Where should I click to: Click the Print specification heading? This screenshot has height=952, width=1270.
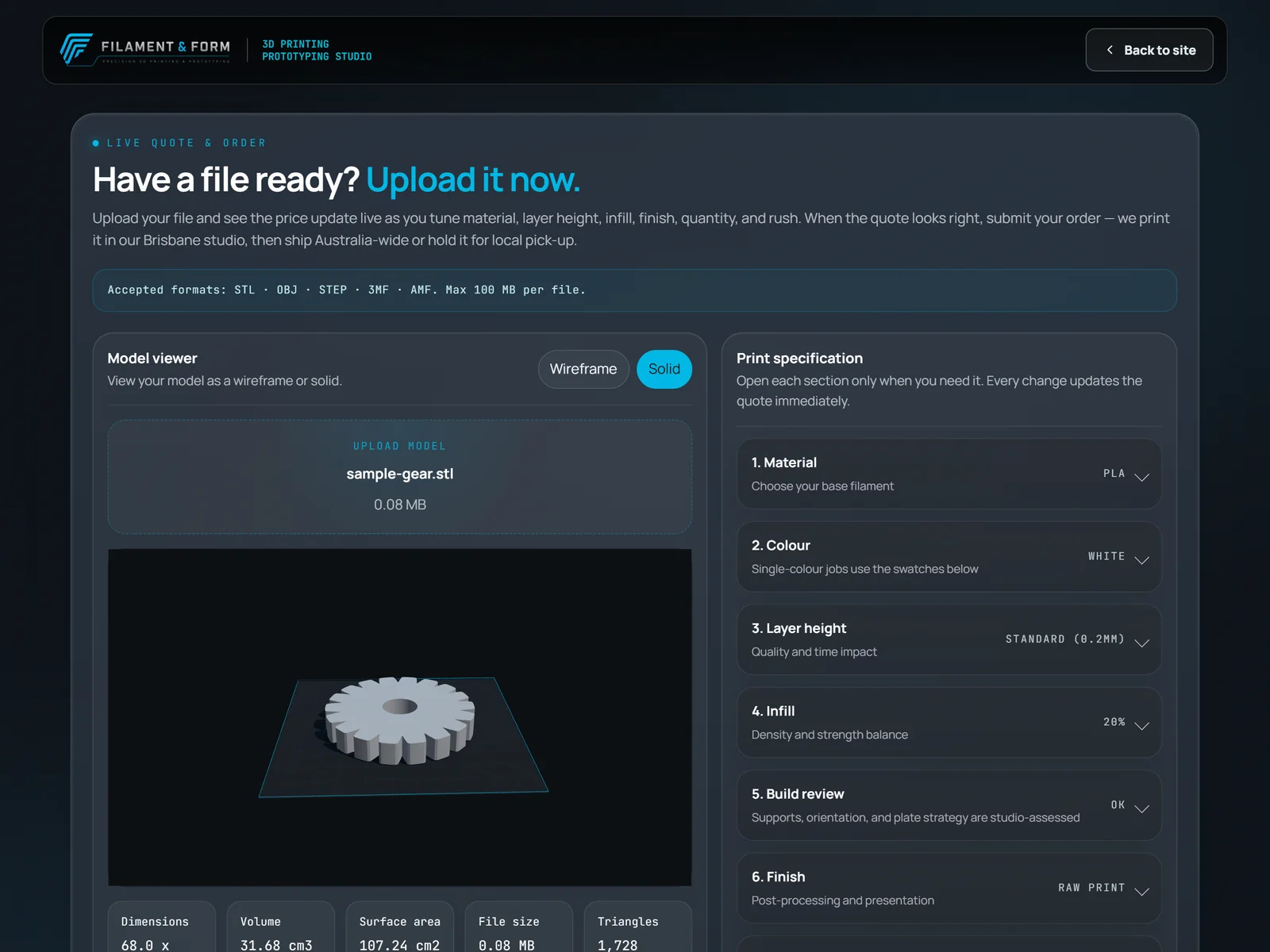click(x=799, y=359)
